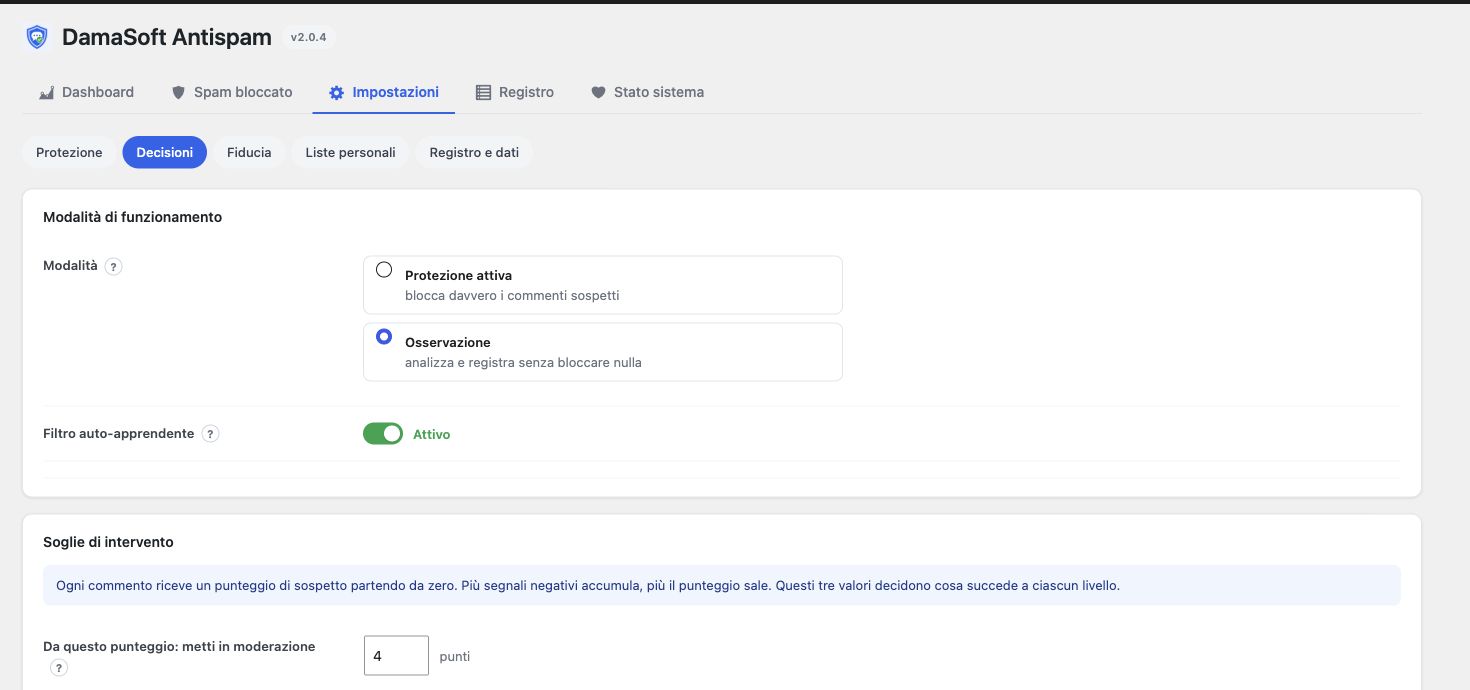Open help icon next to Modalità
Image resolution: width=1470 pixels, height=690 pixels.
click(113, 267)
